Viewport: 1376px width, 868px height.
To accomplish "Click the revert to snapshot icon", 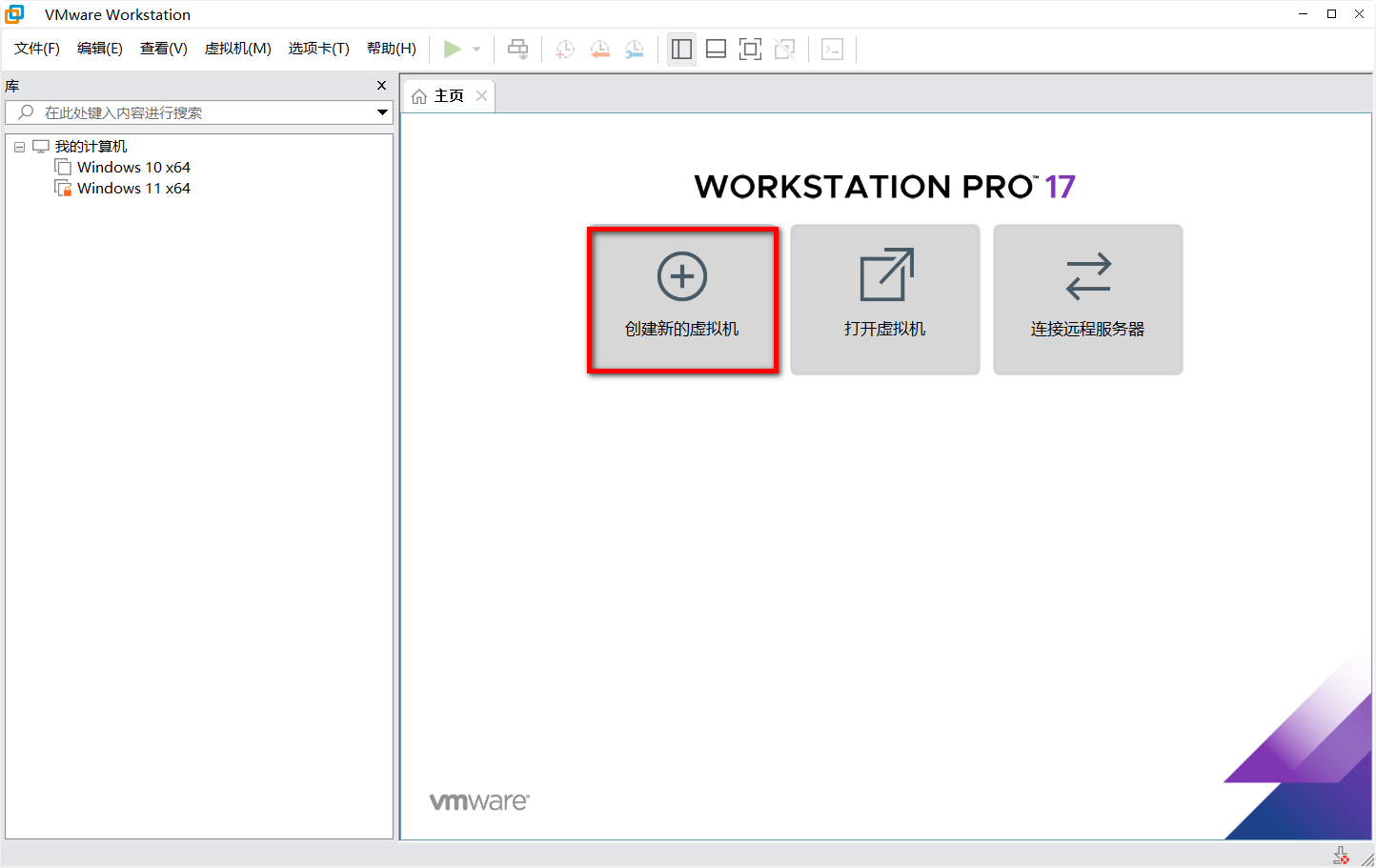I will click(x=599, y=49).
